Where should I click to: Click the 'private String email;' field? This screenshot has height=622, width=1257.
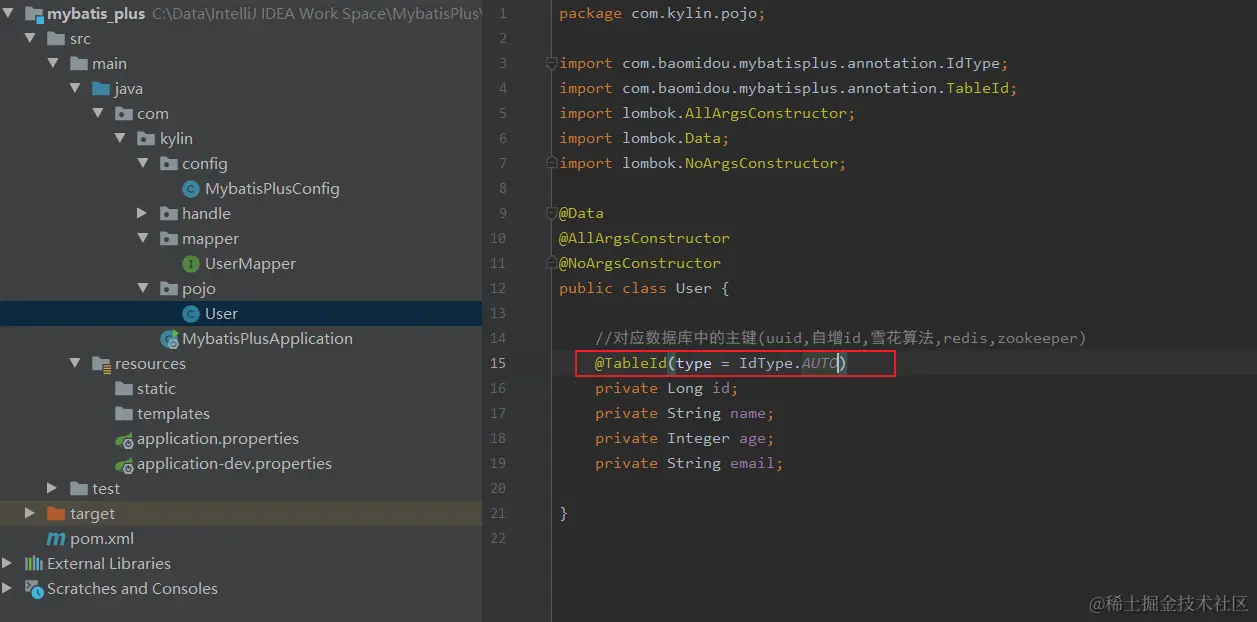pyautogui.click(x=689, y=463)
